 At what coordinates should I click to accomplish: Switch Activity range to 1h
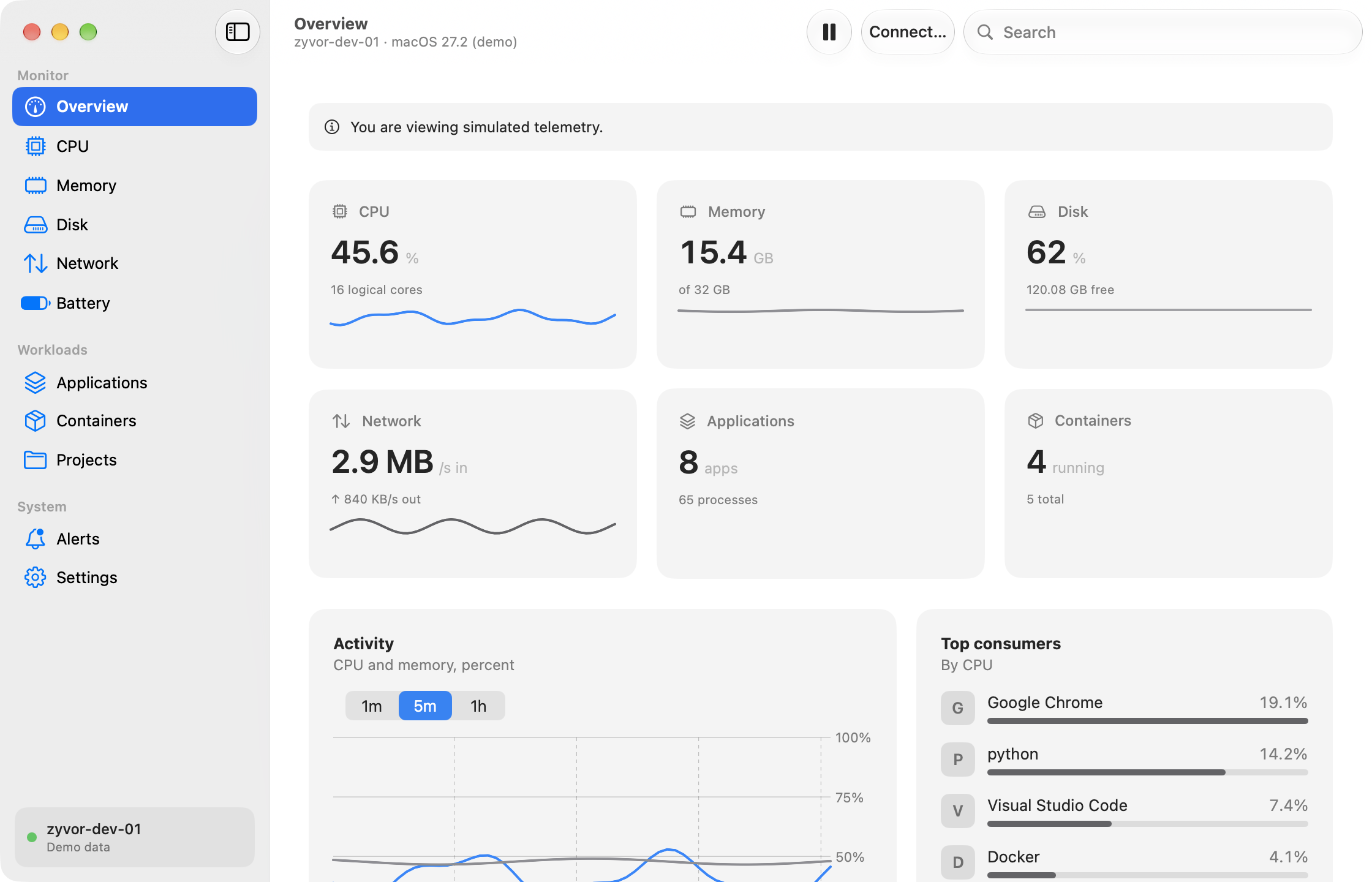click(x=478, y=706)
